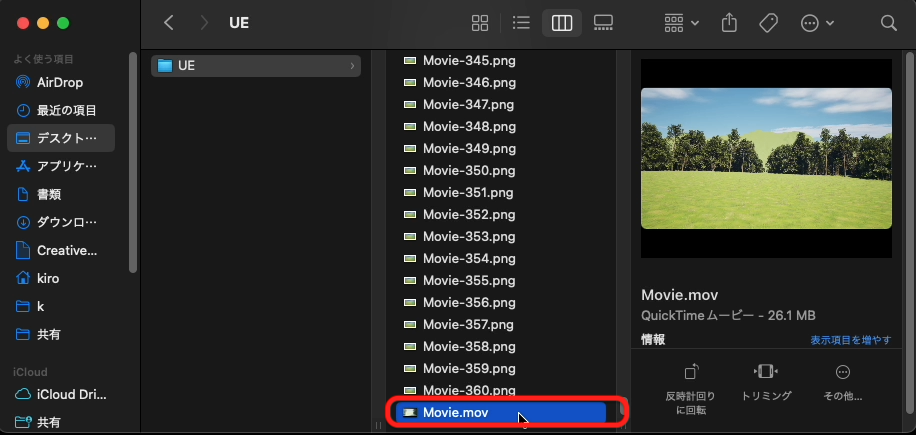Click トリミング trim button
The width and height of the screenshot is (916, 435).
point(766,382)
